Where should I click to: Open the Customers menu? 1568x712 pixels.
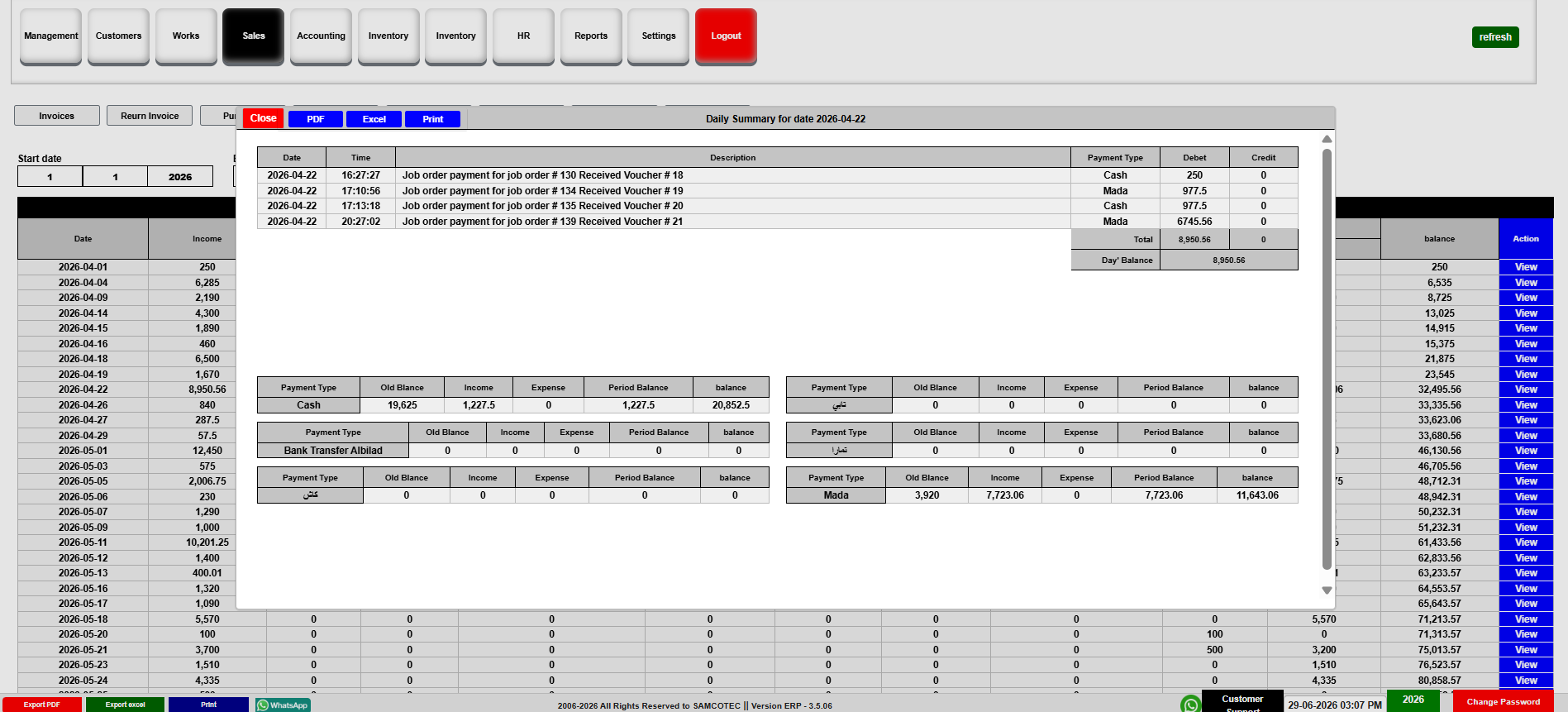tap(118, 36)
